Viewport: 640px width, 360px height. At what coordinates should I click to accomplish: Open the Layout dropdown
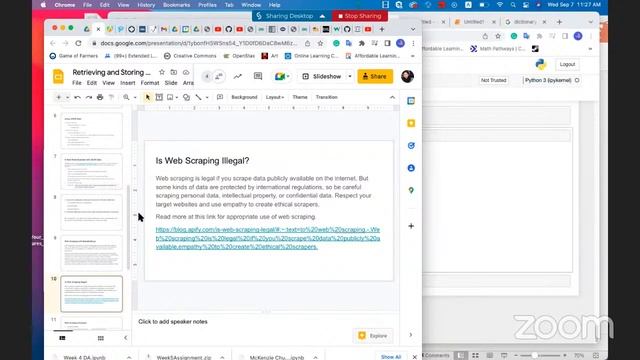[275, 97]
